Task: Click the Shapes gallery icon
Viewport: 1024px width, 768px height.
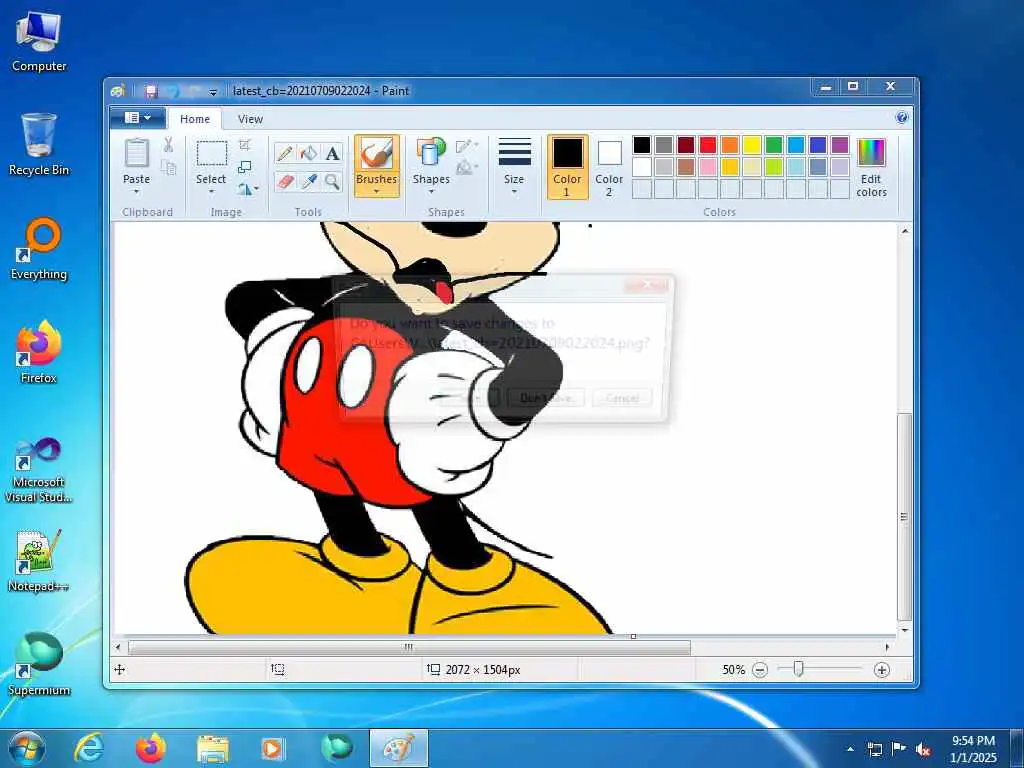Action: pyautogui.click(x=430, y=153)
